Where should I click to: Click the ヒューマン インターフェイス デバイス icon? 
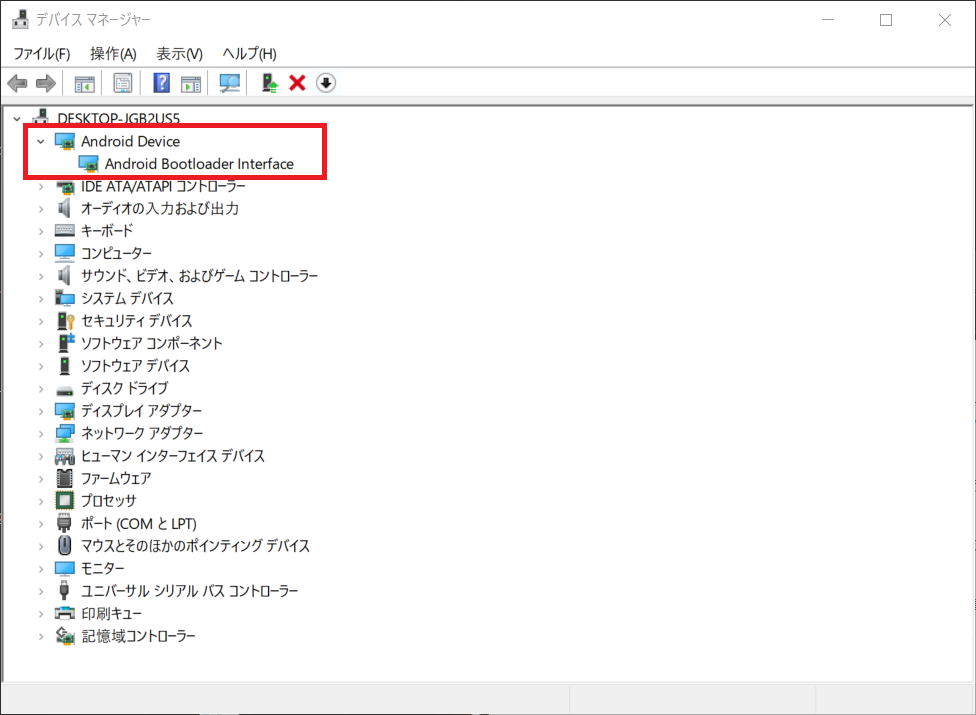coord(65,456)
